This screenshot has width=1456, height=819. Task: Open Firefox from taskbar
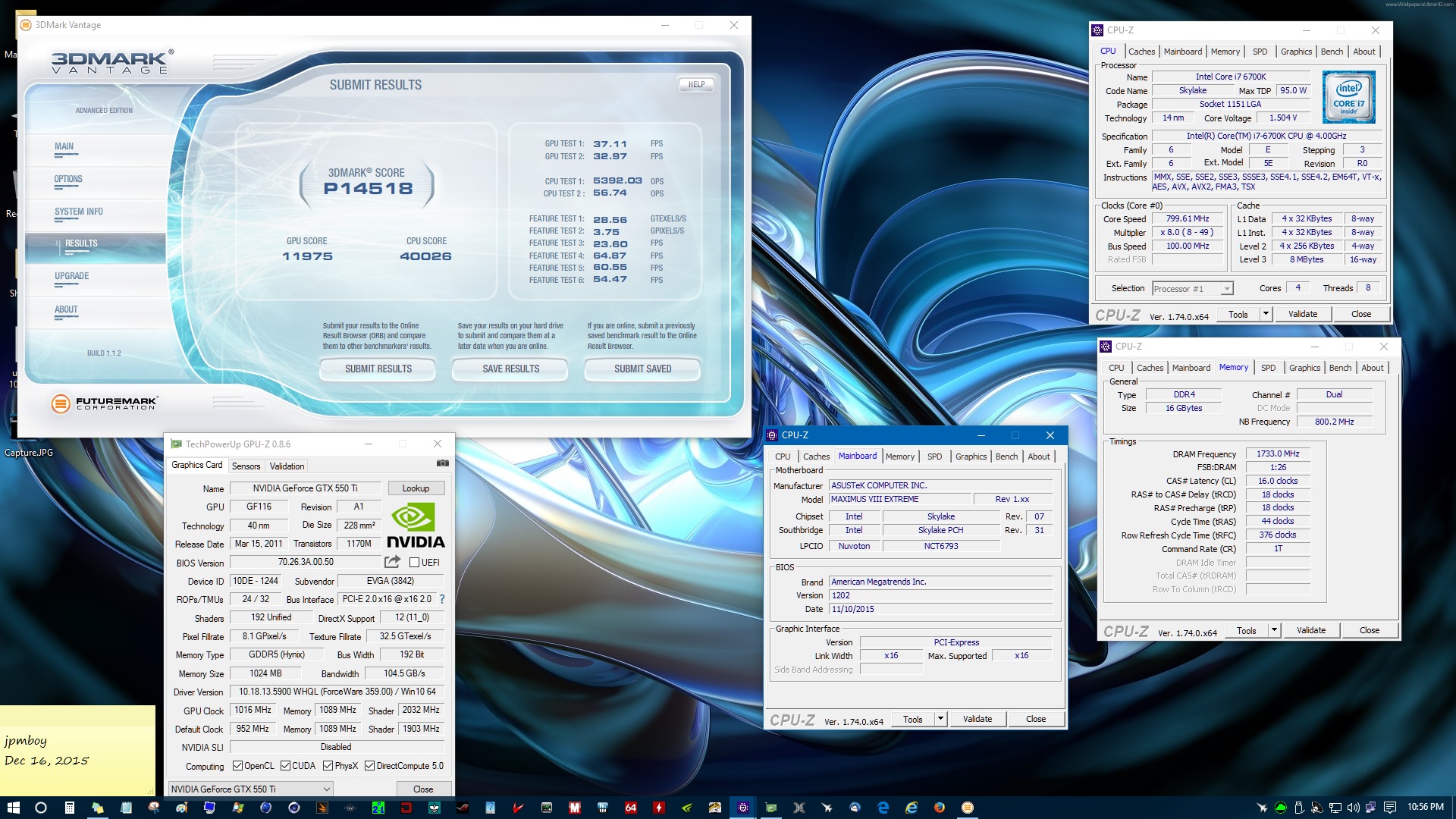940,808
